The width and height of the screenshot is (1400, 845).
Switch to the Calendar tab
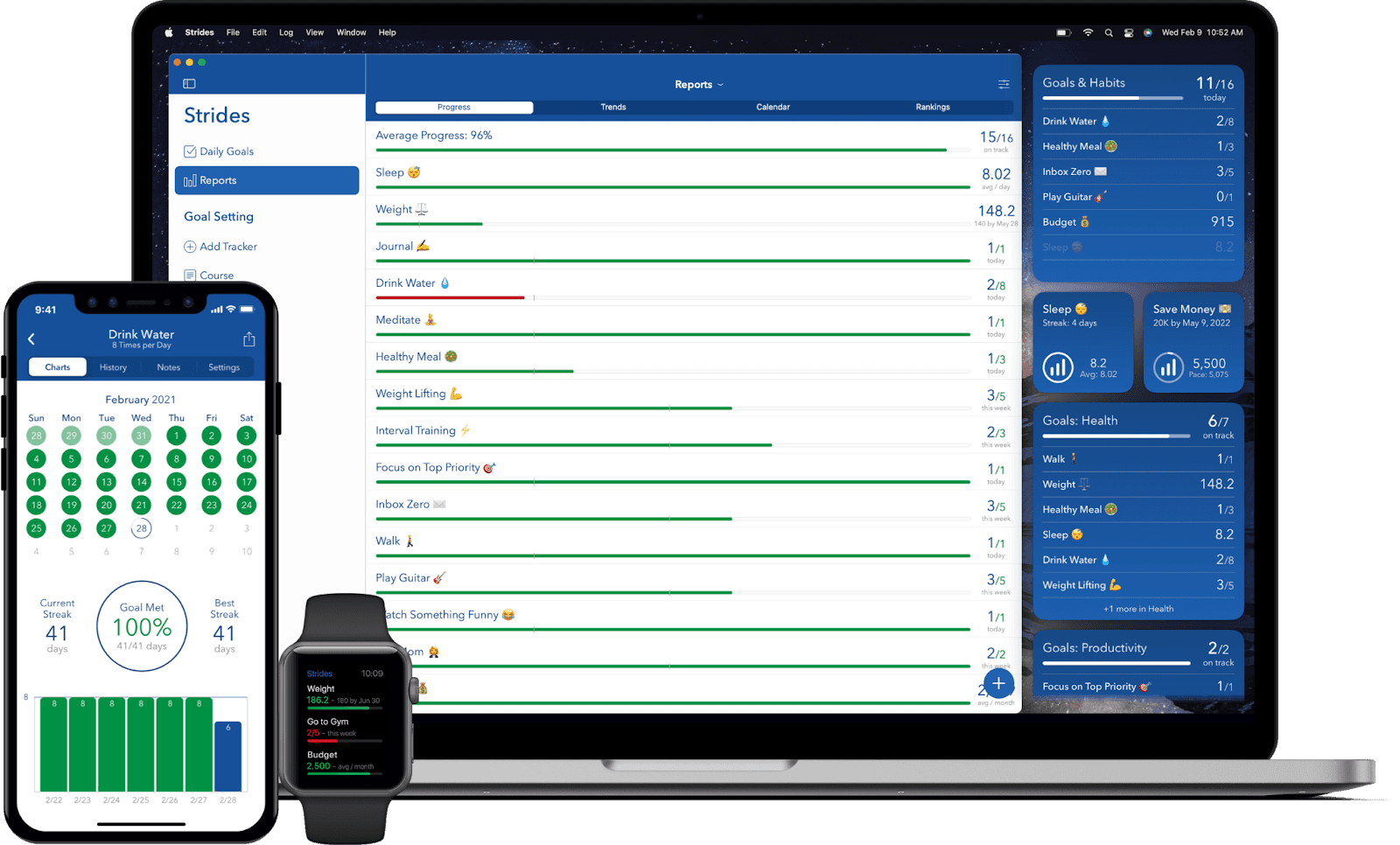[x=773, y=107]
